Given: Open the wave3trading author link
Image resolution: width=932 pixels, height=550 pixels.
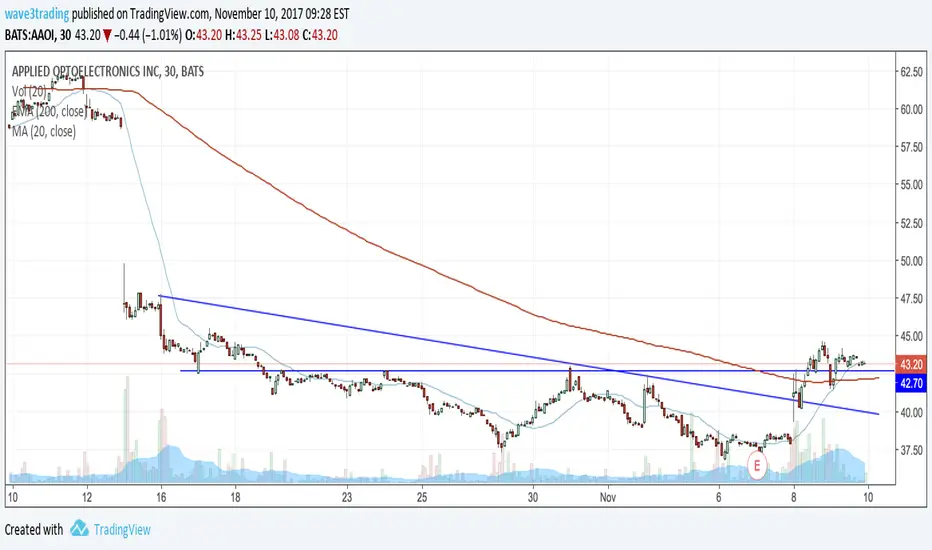Looking at the screenshot, I should [x=37, y=13].
